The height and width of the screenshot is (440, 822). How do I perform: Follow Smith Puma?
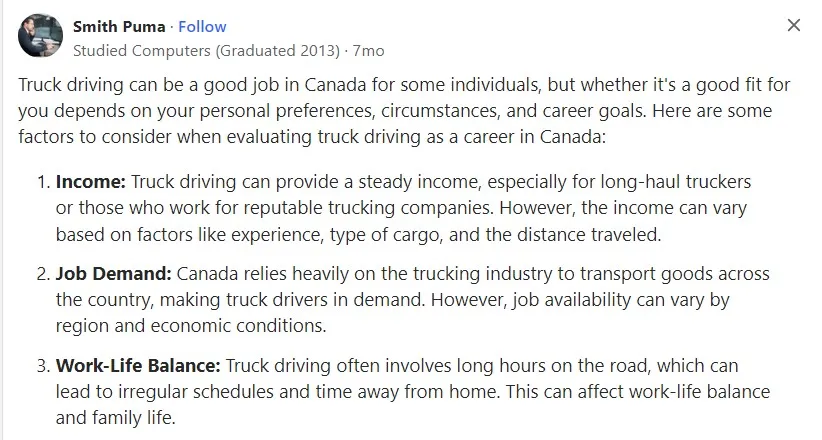click(202, 27)
